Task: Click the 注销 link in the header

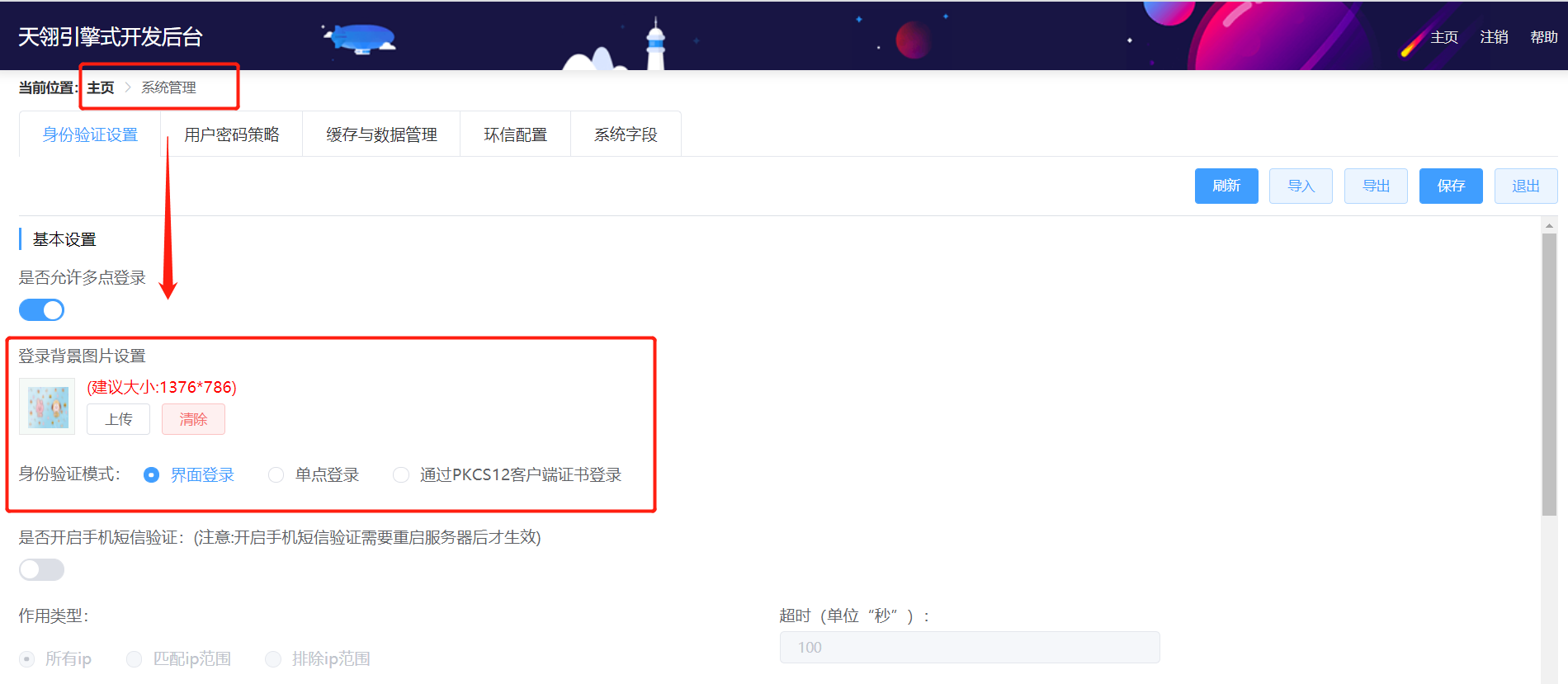Action: pos(1494,37)
